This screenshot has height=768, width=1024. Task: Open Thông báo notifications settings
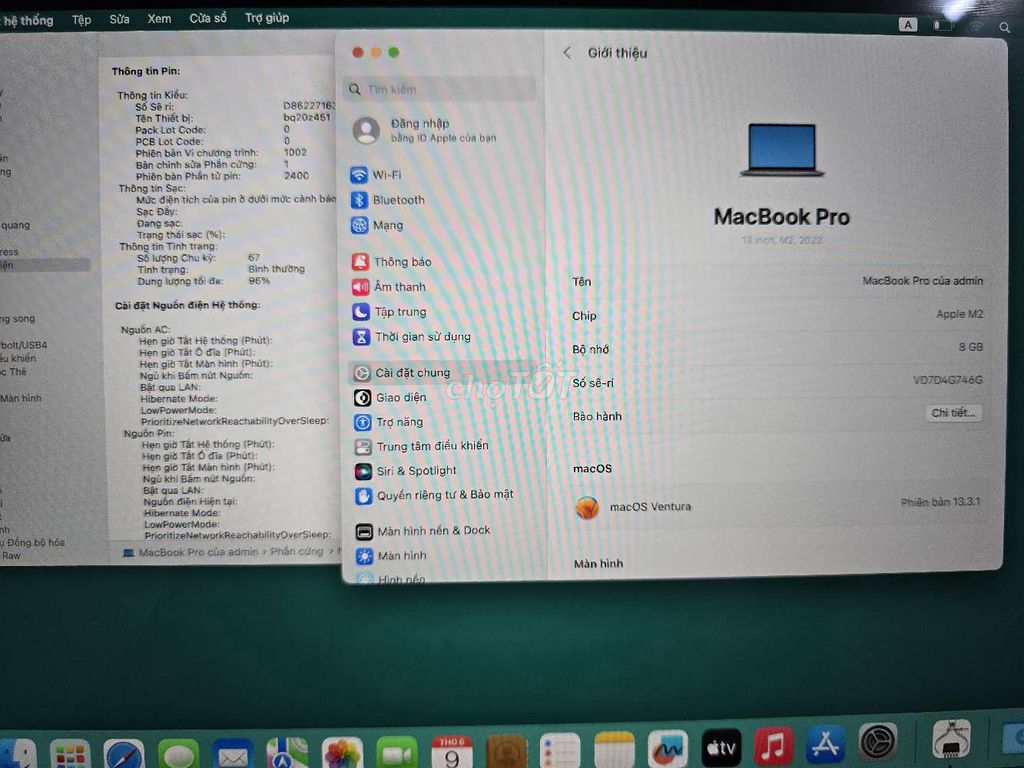pyautogui.click(x=392, y=262)
